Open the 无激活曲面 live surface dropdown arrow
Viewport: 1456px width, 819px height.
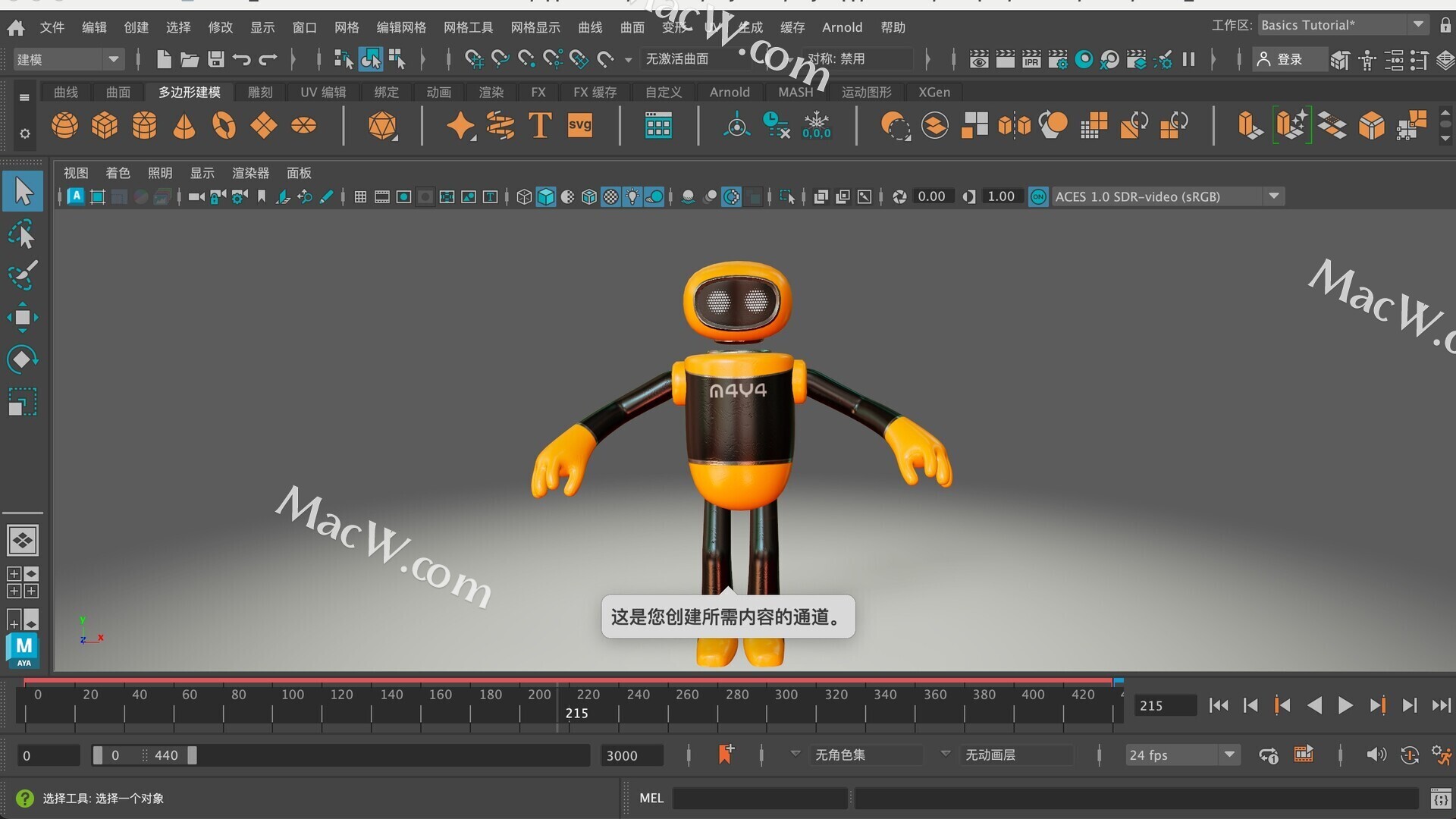pyautogui.click(x=628, y=59)
